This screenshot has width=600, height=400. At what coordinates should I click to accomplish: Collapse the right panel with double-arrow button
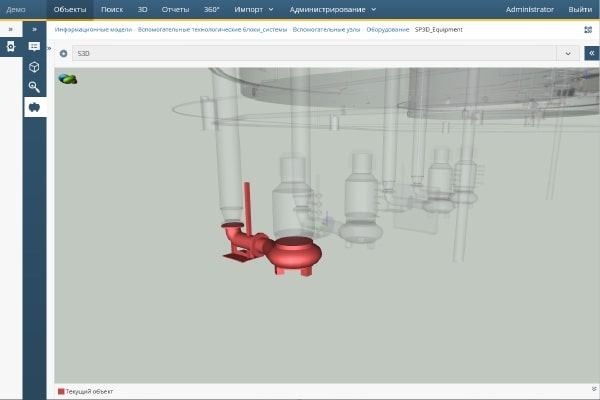click(591, 53)
